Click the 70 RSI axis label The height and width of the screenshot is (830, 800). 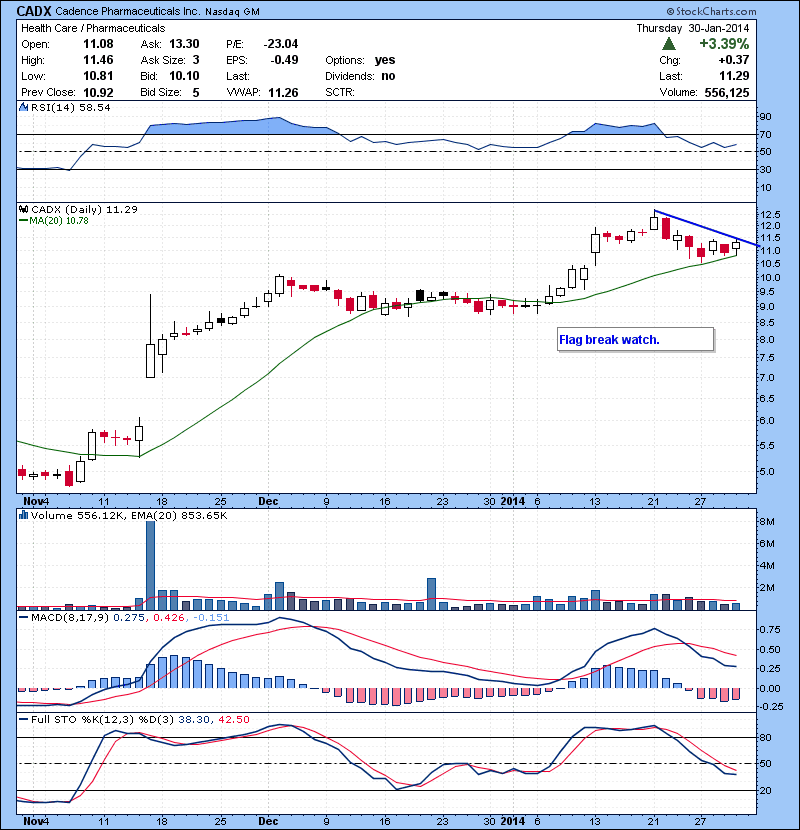(x=766, y=134)
